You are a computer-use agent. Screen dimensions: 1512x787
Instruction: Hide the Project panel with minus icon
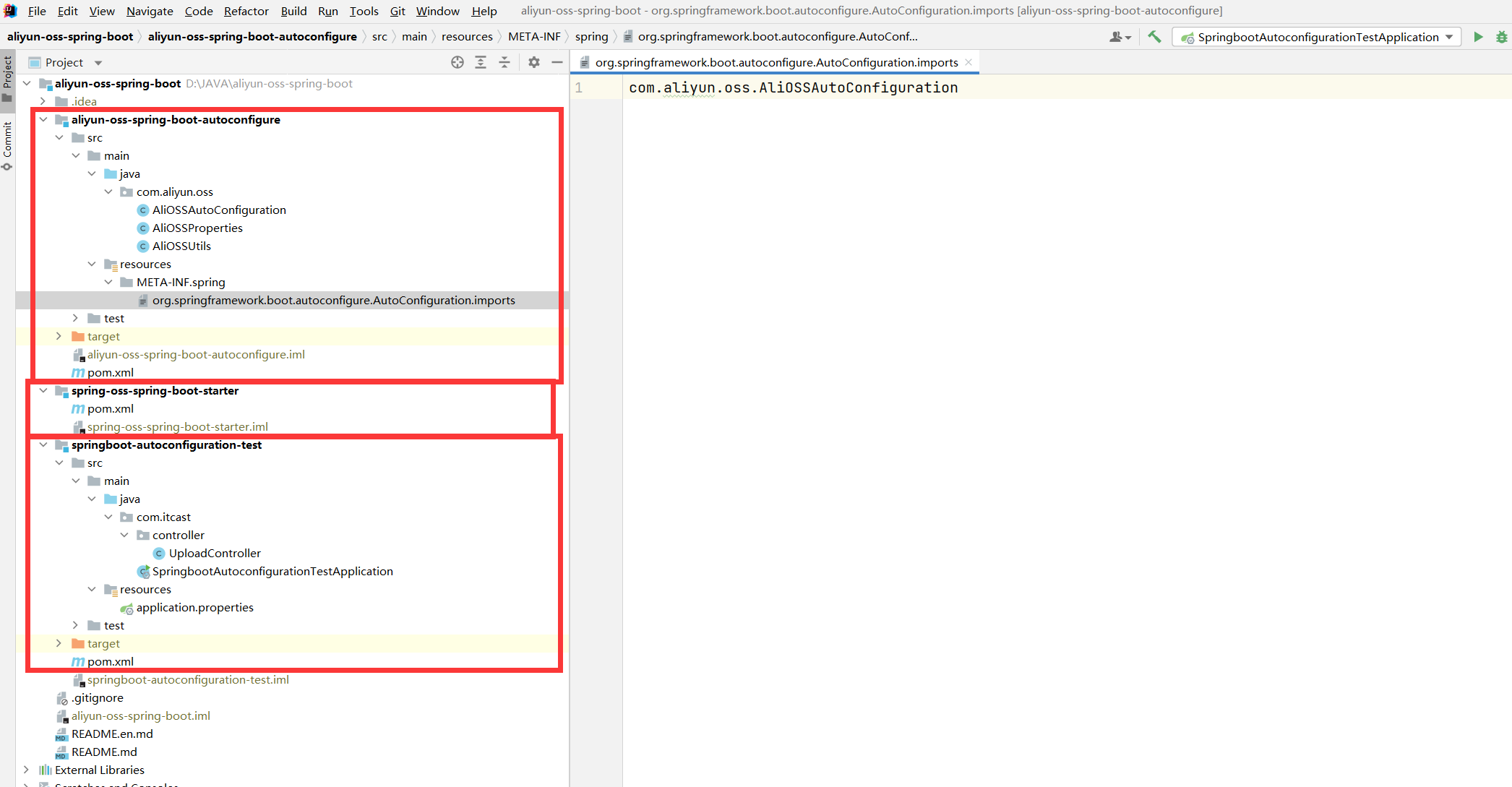(x=557, y=62)
